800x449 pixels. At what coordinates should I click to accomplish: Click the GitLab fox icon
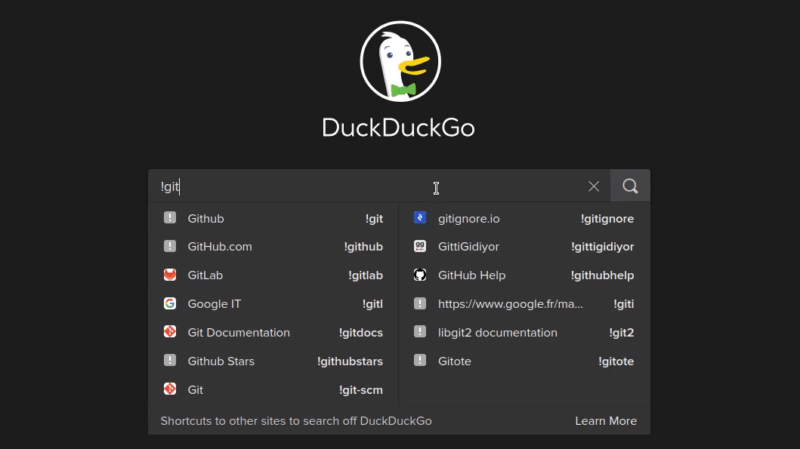point(170,275)
